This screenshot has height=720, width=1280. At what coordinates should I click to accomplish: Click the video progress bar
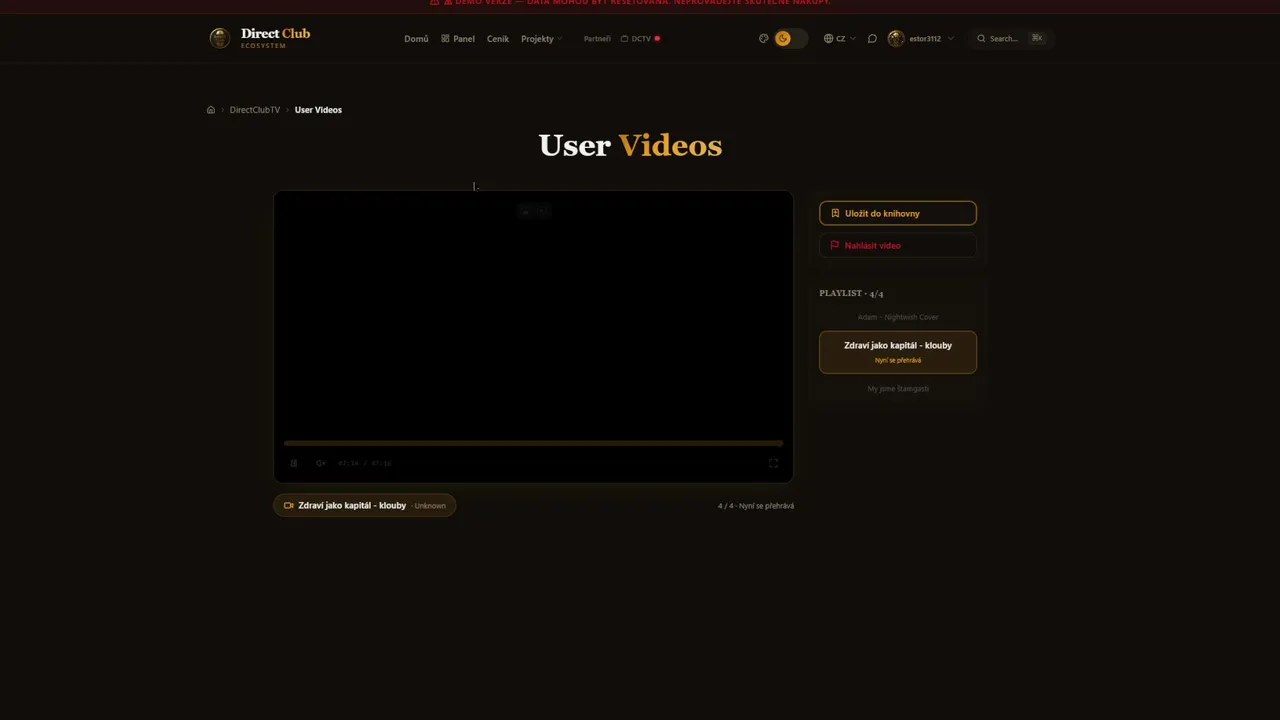(x=533, y=443)
